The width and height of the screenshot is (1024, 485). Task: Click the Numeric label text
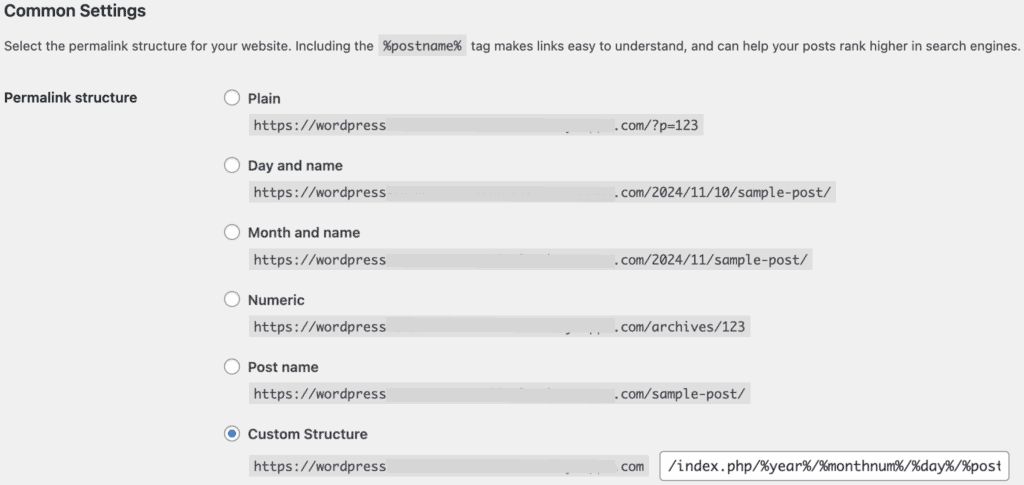pos(276,300)
